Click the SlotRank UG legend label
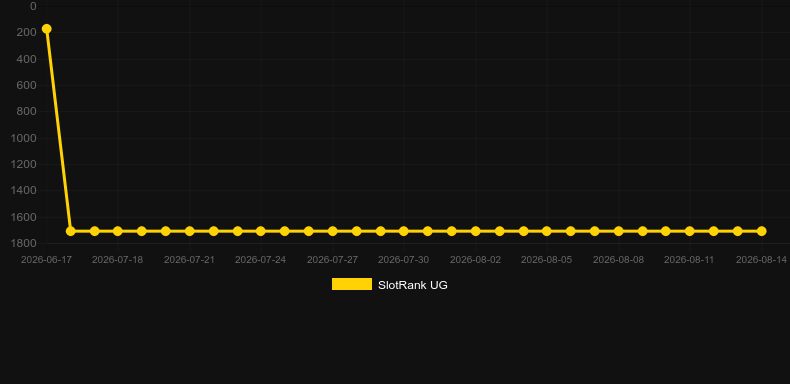790x384 pixels. 413,285
